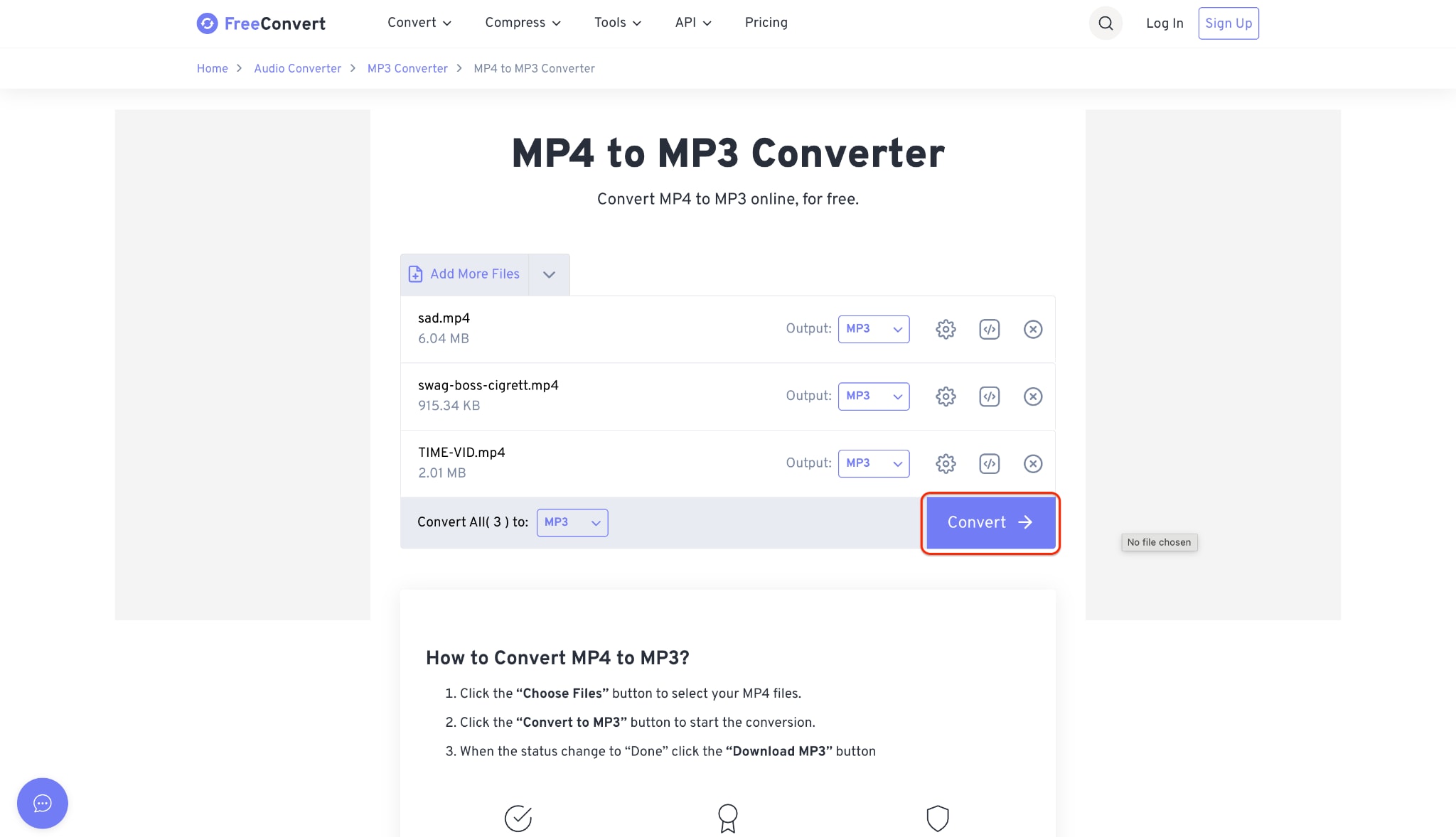
Task: Open the chat support bubble
Action: (x=43, y=803)
